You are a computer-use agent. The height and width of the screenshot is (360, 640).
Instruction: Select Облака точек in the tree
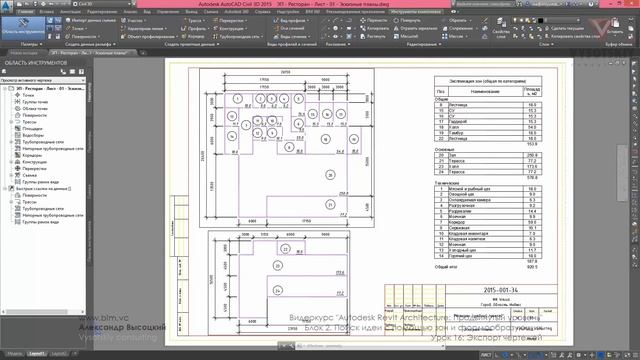click(35, 109)
